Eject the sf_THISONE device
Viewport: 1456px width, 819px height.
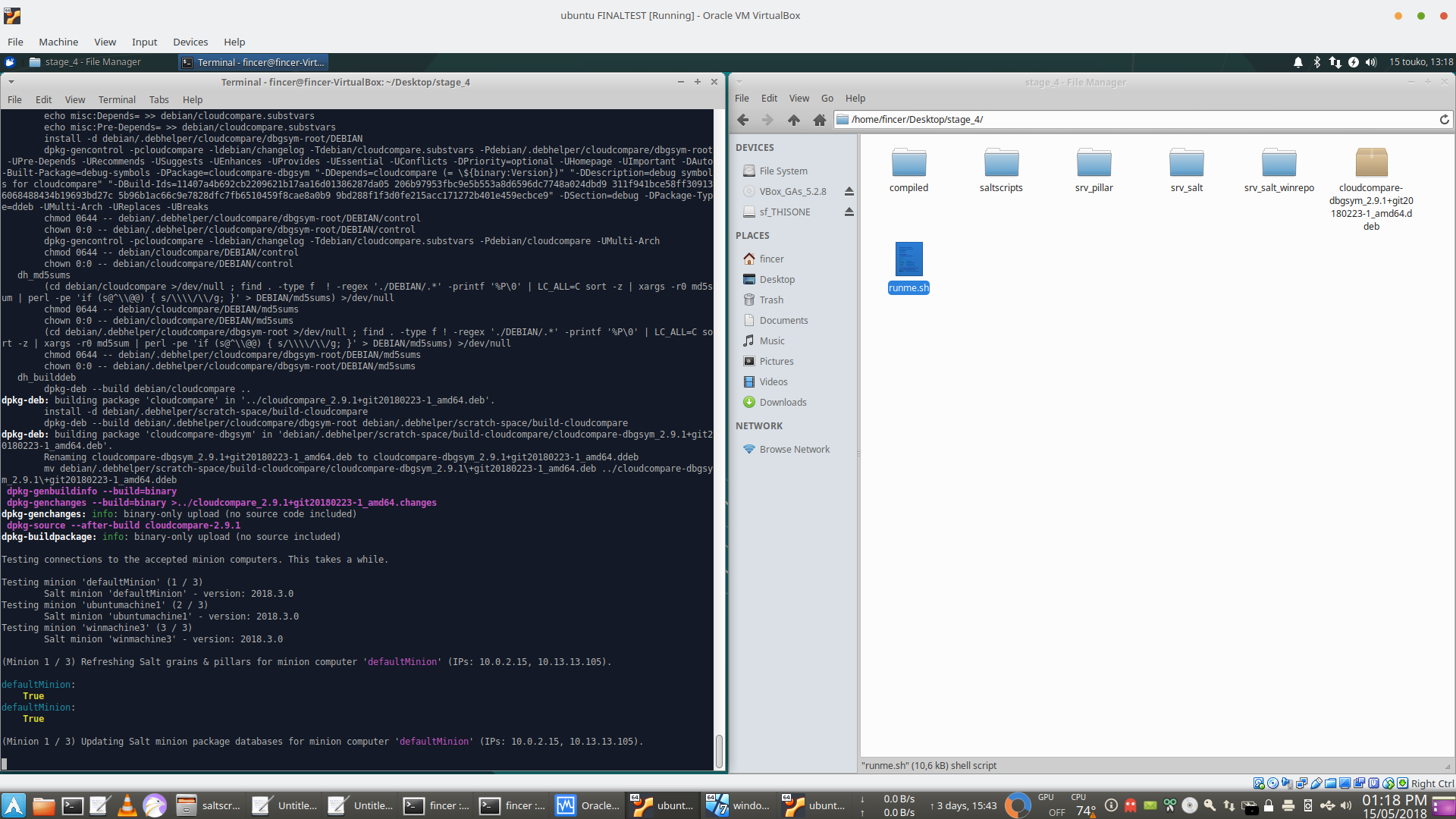pos(849,212)
